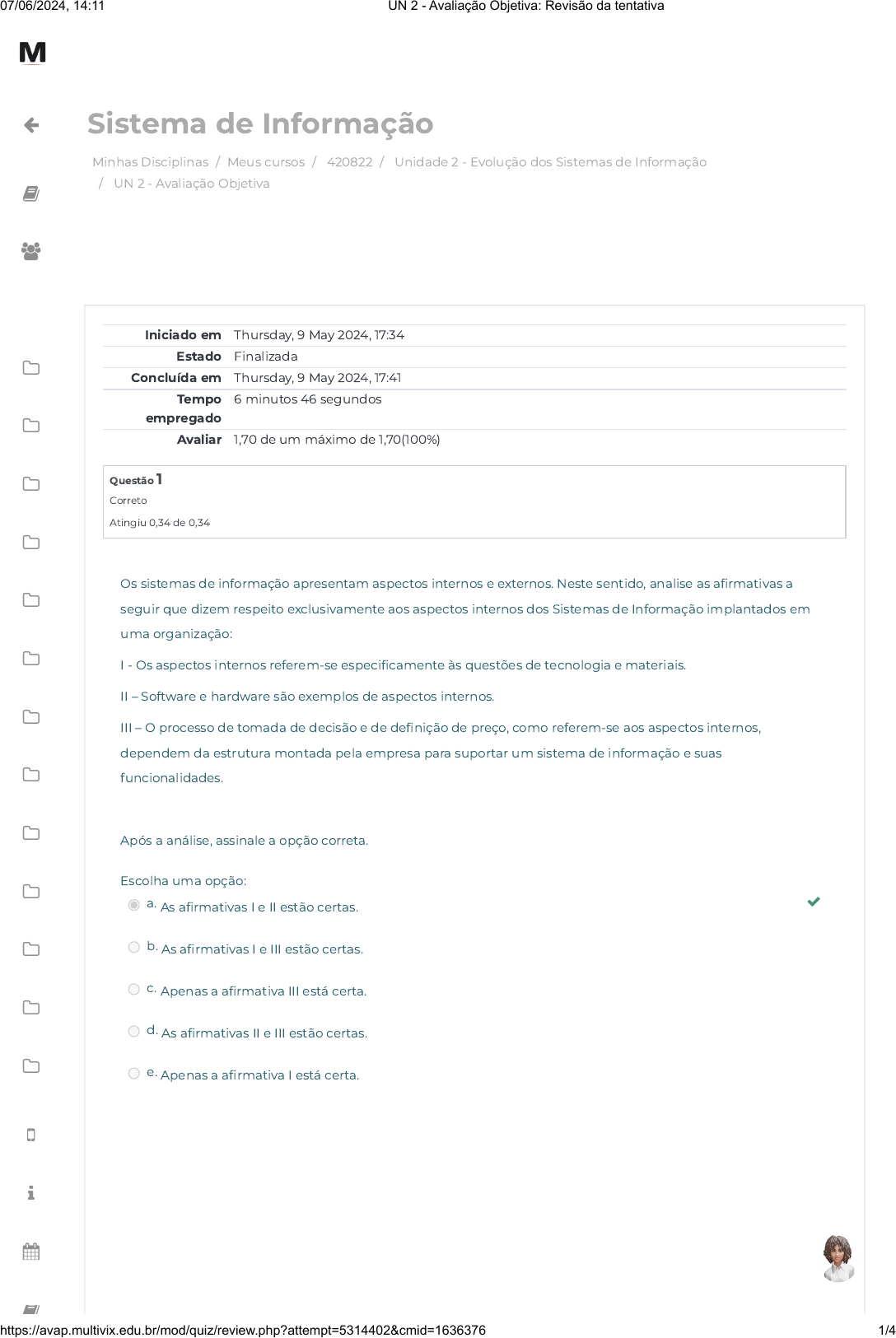Go to Minhas Disciplinas breadcrumb
Viewport: 896px width, 1338px height.
click(x=150, y=162)
